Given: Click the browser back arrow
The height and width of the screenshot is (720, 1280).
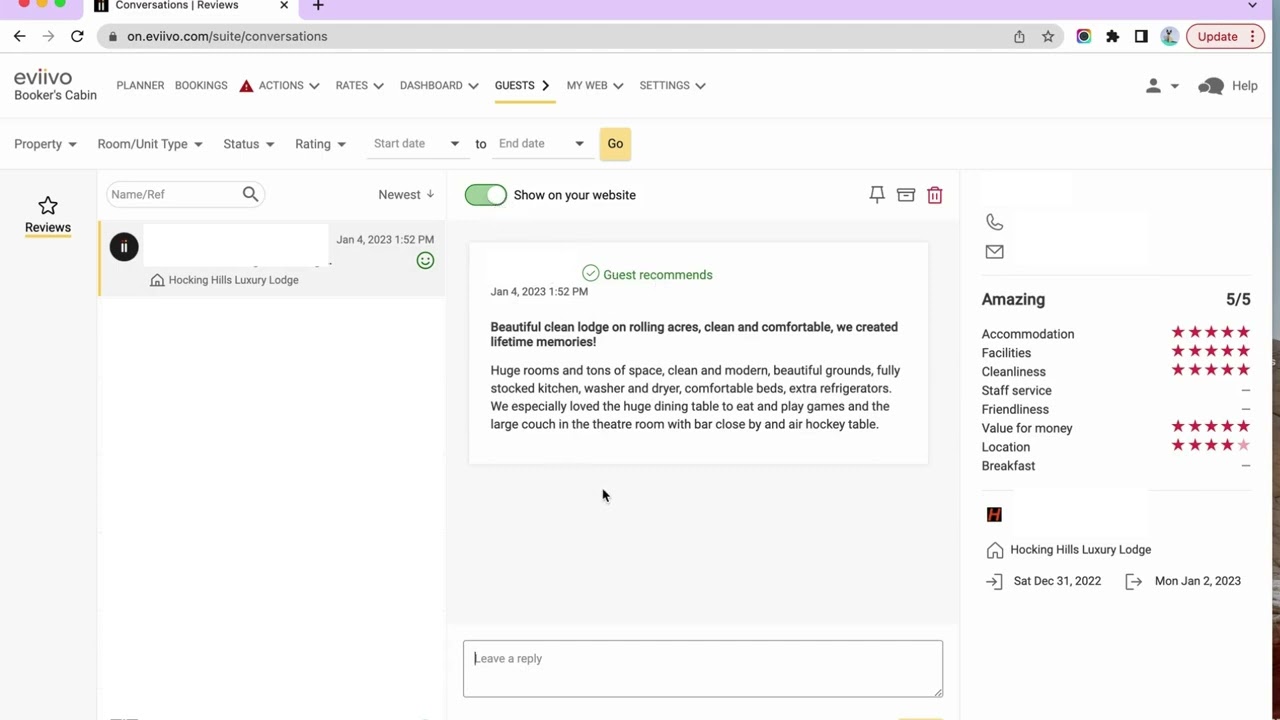Looking at the screenshot, I should coord(20,36).
